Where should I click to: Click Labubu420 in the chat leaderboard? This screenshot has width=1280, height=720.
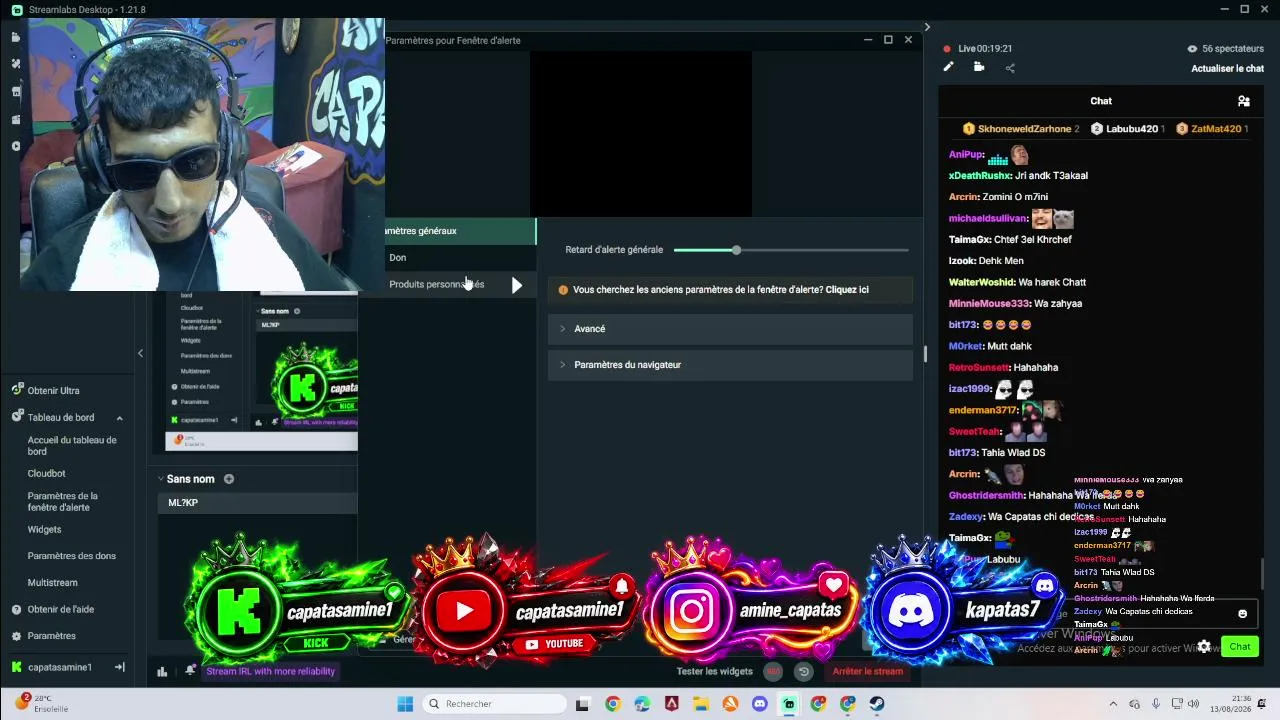pyautogui.click(x=1131, y=129)
